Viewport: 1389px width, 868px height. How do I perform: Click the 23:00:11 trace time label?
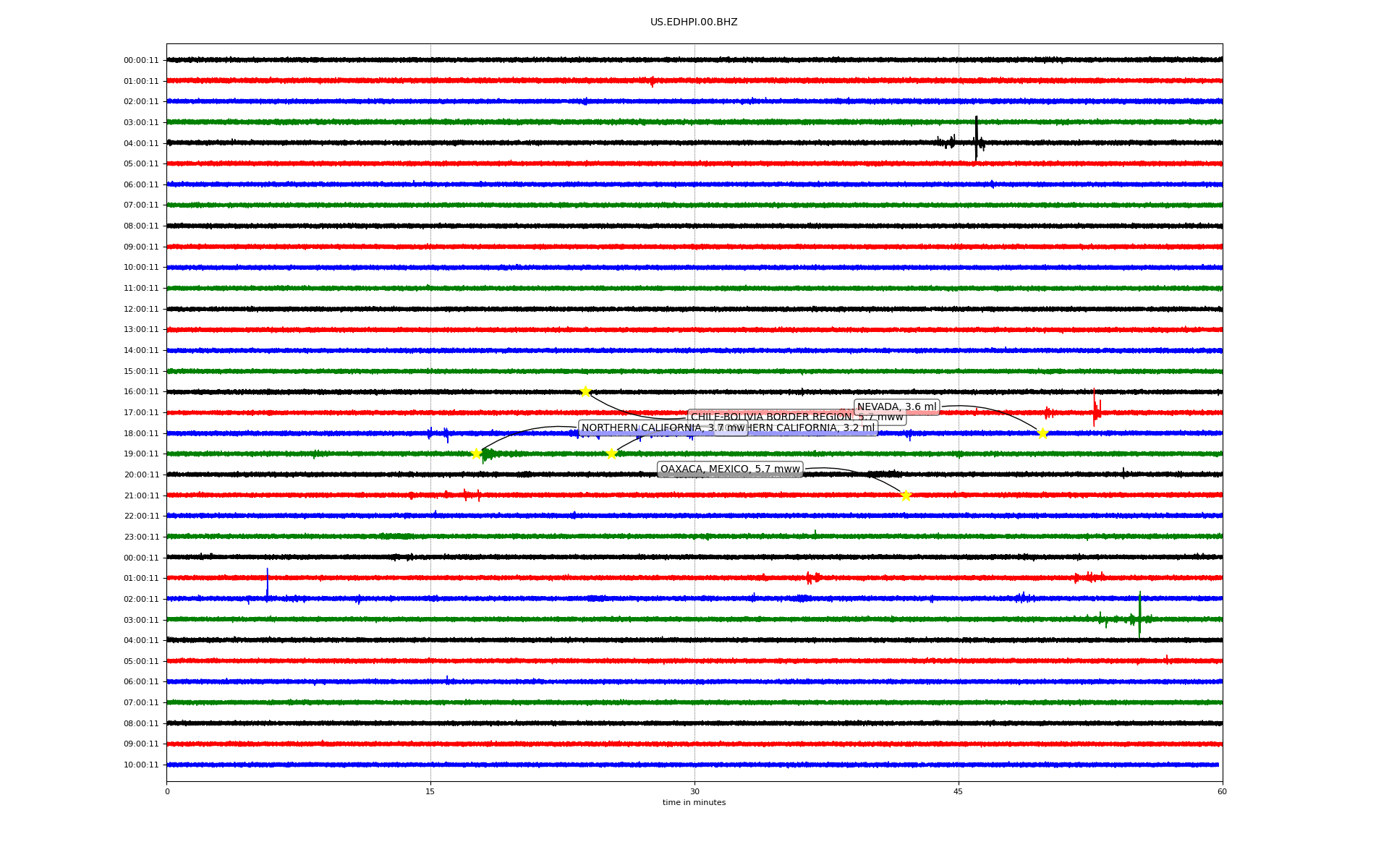pyautogui.click(x=141, y=537)
